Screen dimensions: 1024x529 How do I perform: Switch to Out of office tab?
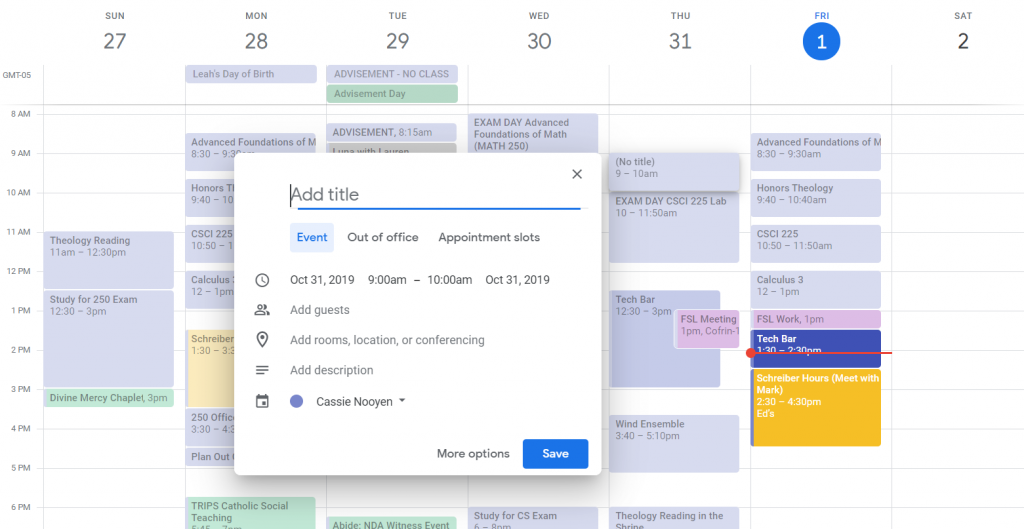(x=382, y=238)
